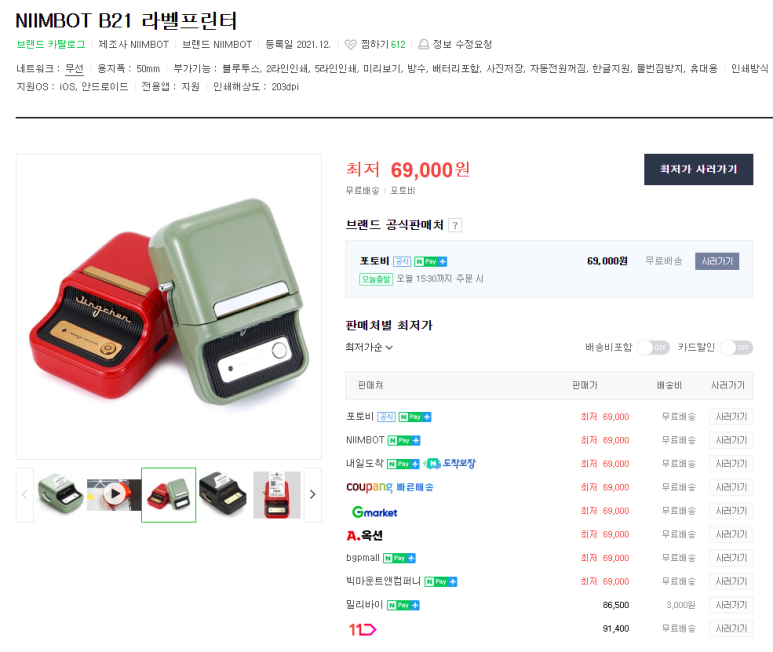The image size is (773, 652).
Task: Open the Gmarket seller logo
Action: point(375,512)
